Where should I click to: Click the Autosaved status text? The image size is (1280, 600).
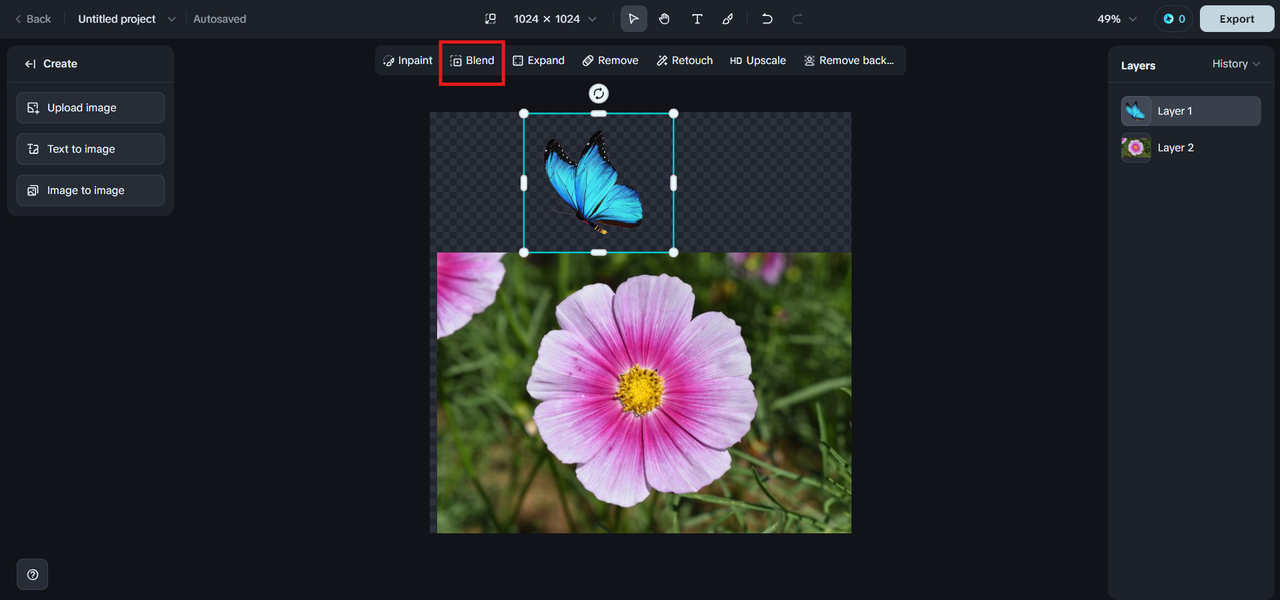click(219, 19)
